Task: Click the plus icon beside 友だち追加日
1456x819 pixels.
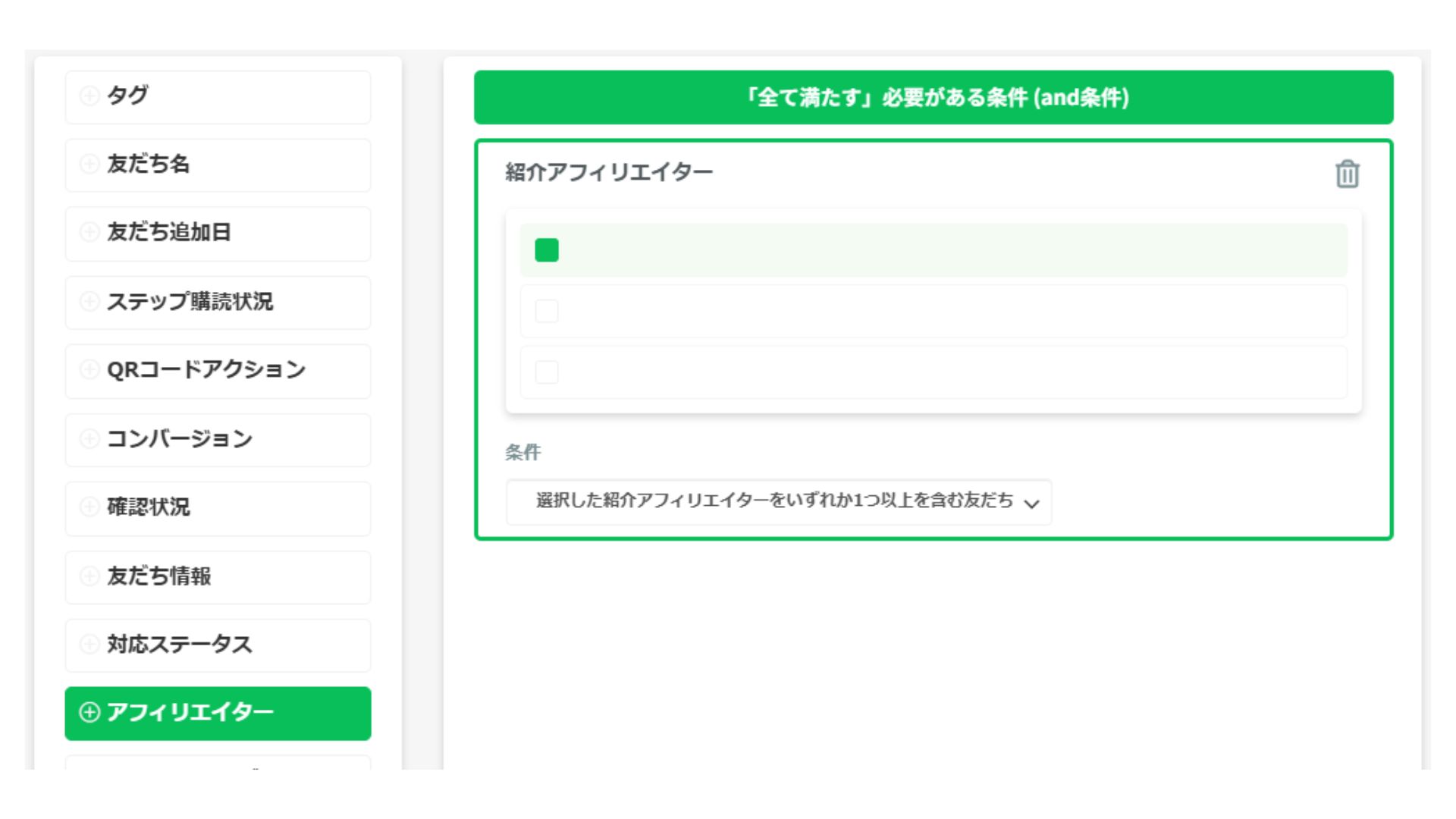Action: pyautogui.click(x=89, y=232)
